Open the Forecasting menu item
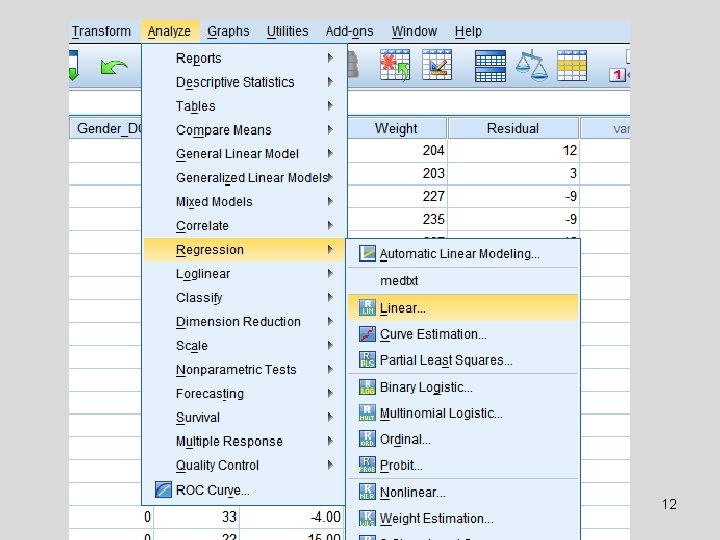The height and width of the screenshot is (540, 720). (244, 393)
